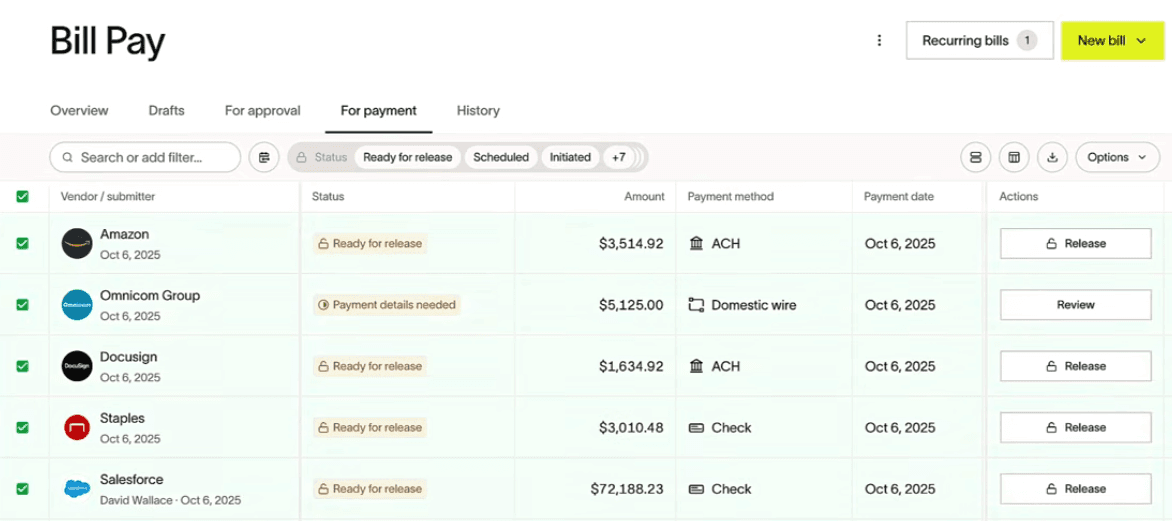
Task: Click the check icon in Salesforce row
Action: (x=697, y=489)
